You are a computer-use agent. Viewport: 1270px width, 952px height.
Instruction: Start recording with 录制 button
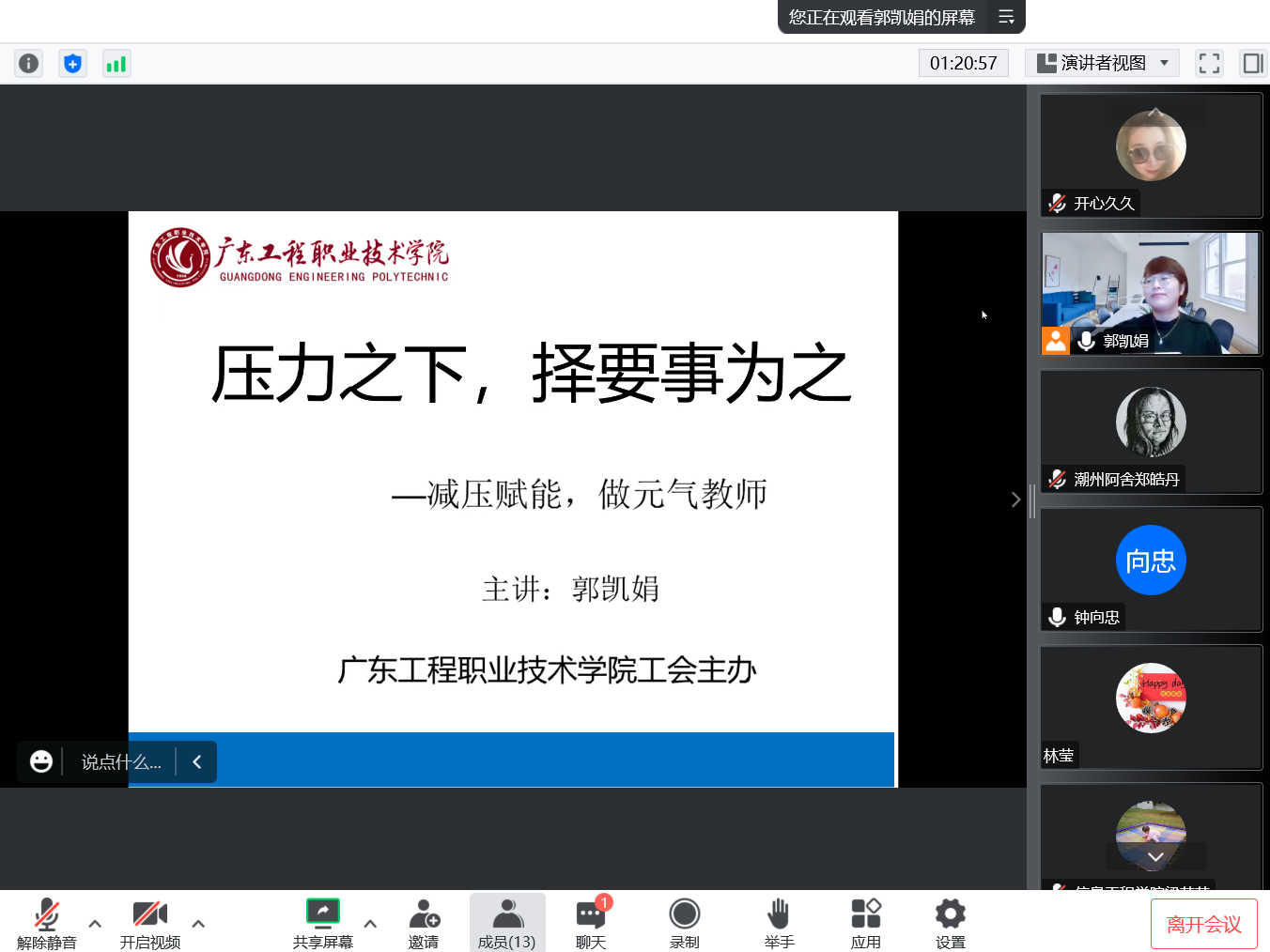coord(684,923)
